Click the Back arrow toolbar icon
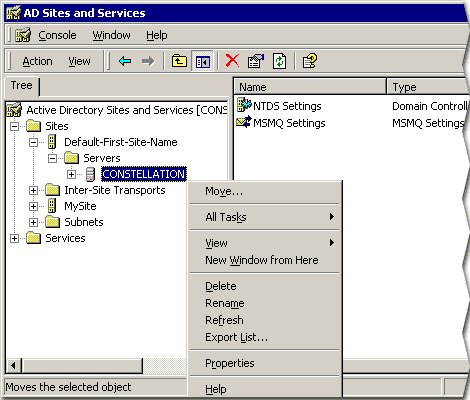Viewport: 470px width, 400px height. coord(125,61)
